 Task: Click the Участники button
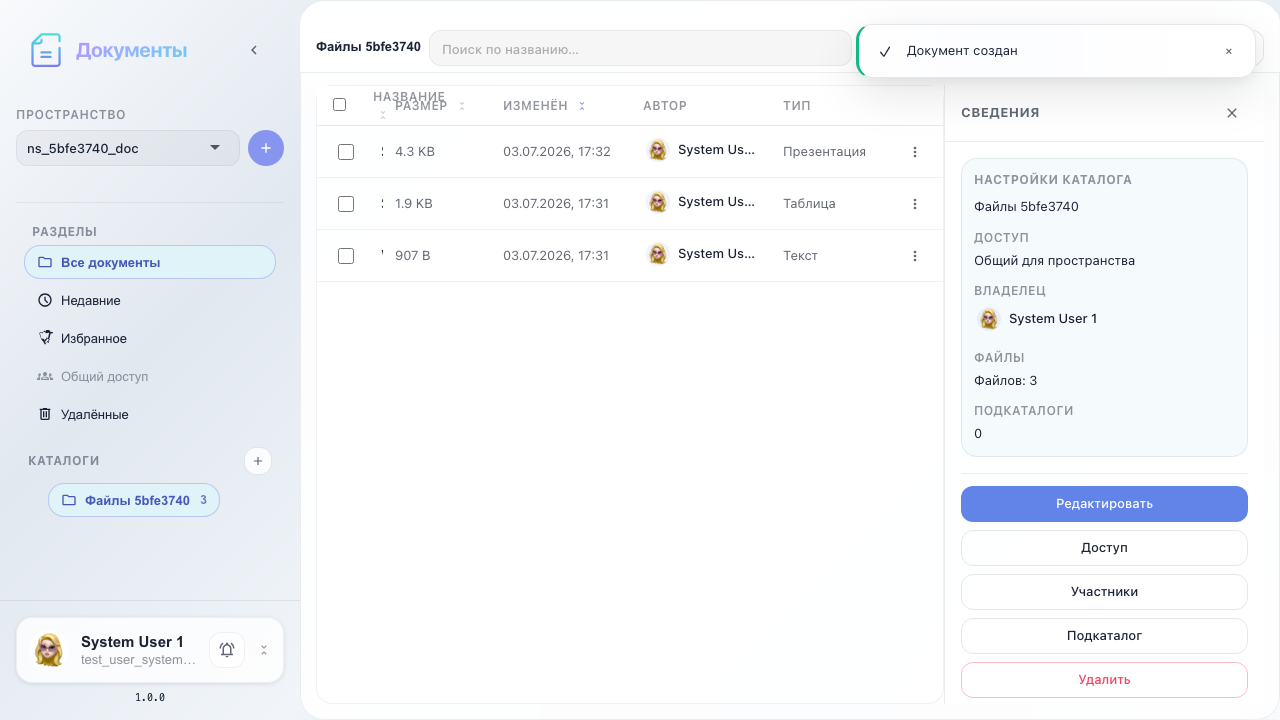coord(1104,592)
